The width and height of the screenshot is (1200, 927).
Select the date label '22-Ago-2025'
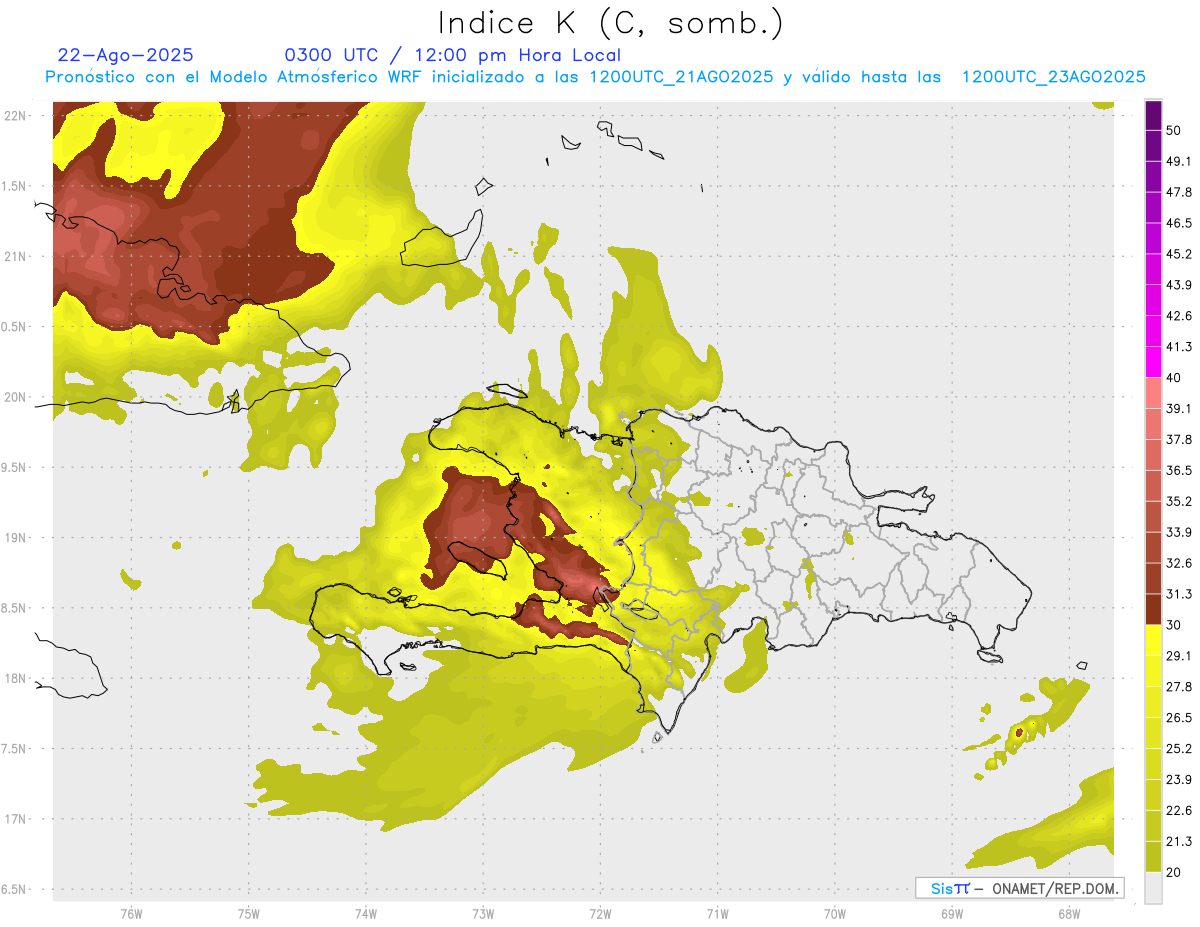point(126,55)
